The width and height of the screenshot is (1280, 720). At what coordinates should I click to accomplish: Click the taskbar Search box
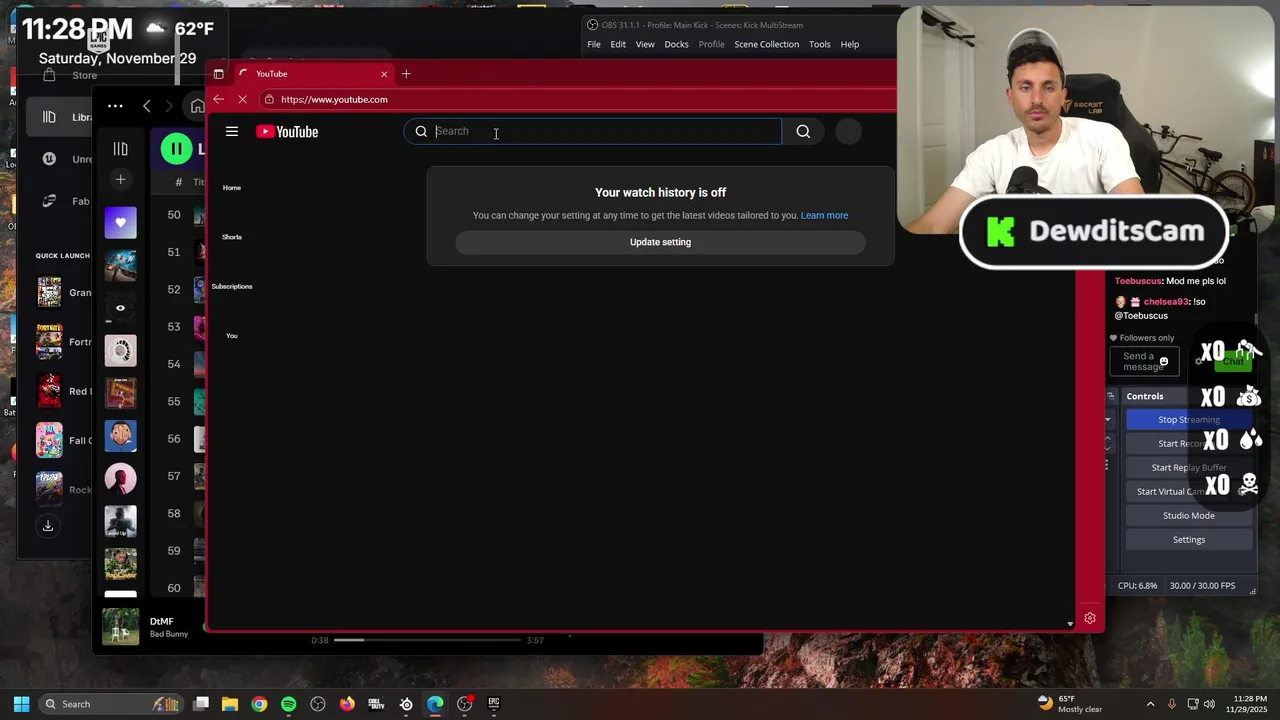click(x=110, y=704)
